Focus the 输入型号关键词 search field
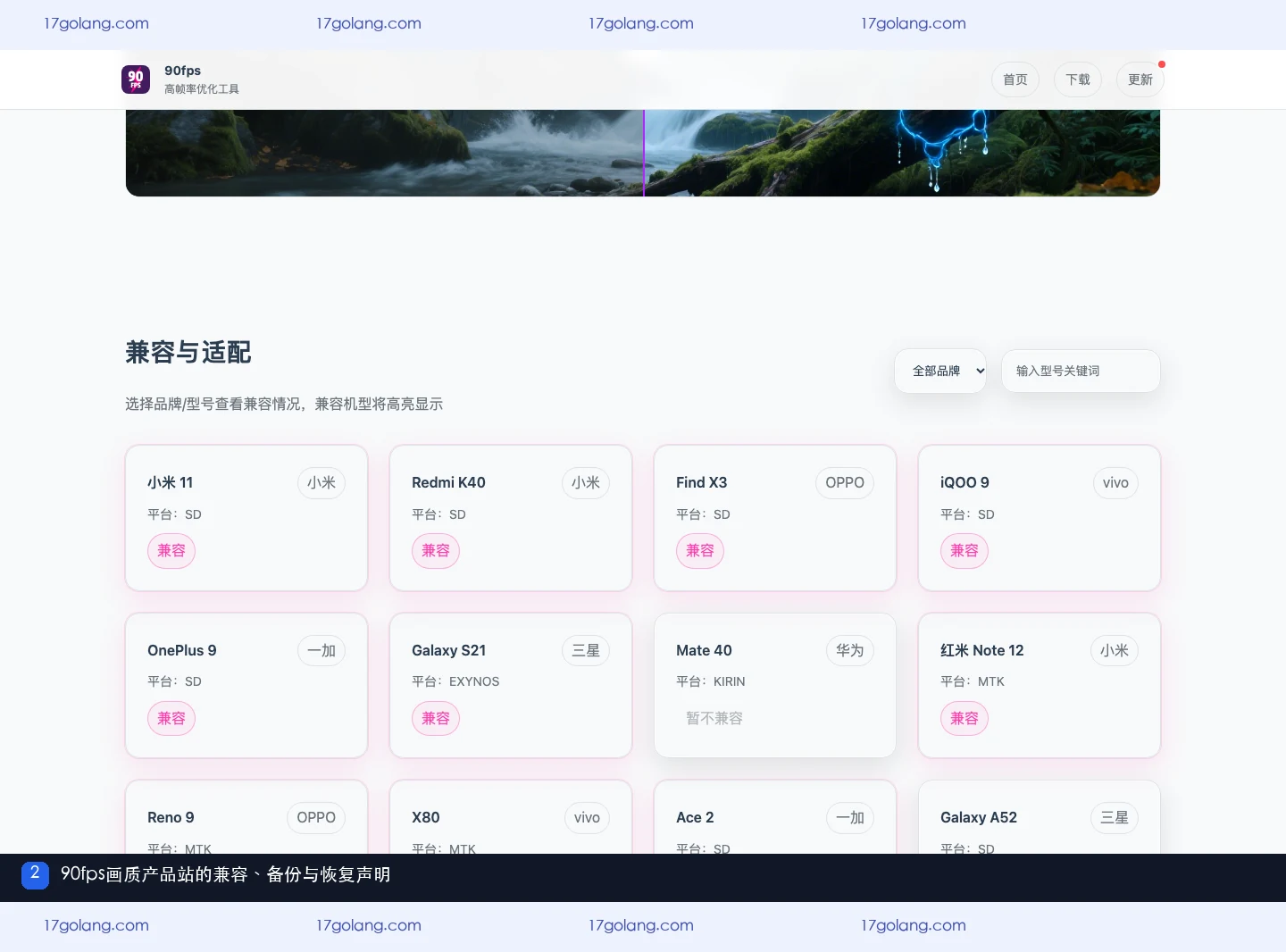The height and width of the screenshot is (952, 1286). (x=1081, y=371)
